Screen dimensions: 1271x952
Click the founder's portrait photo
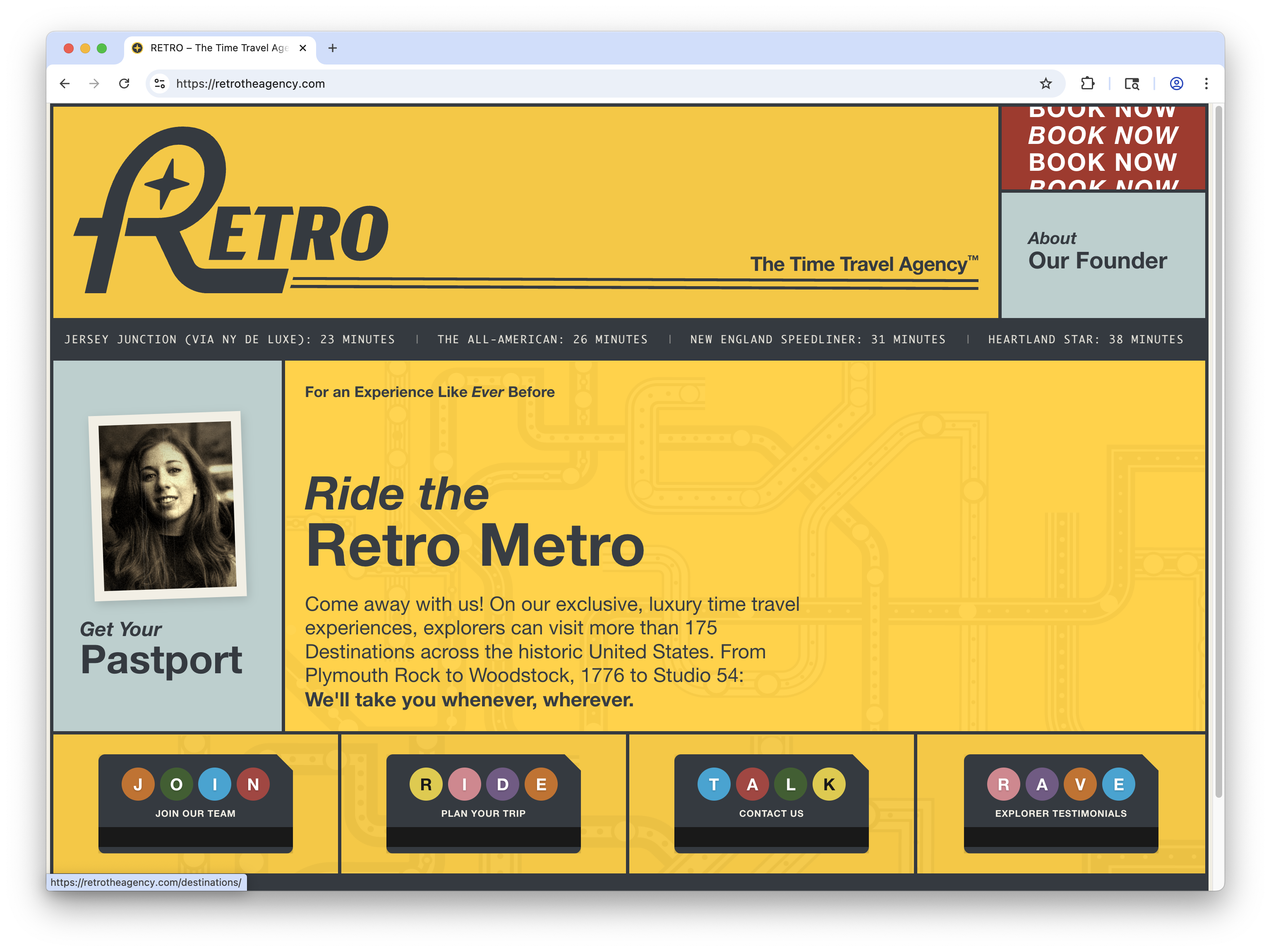click(x=167, y=505)
